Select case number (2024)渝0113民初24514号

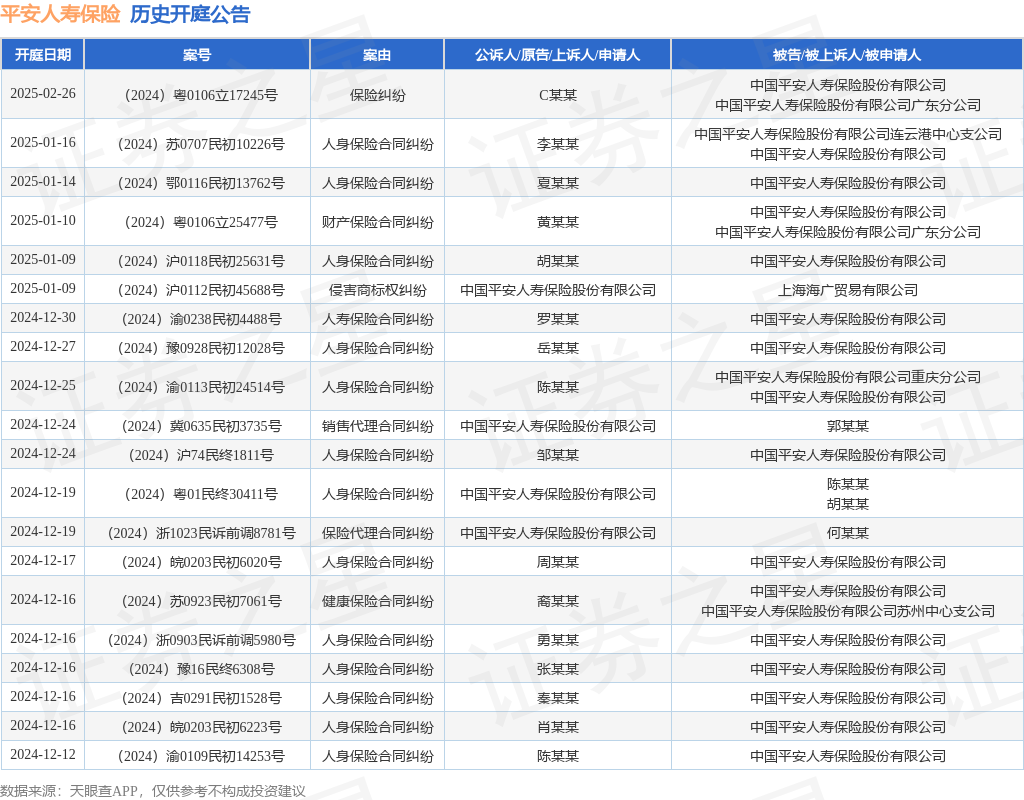pyautogui.click(x=201, y=387)
